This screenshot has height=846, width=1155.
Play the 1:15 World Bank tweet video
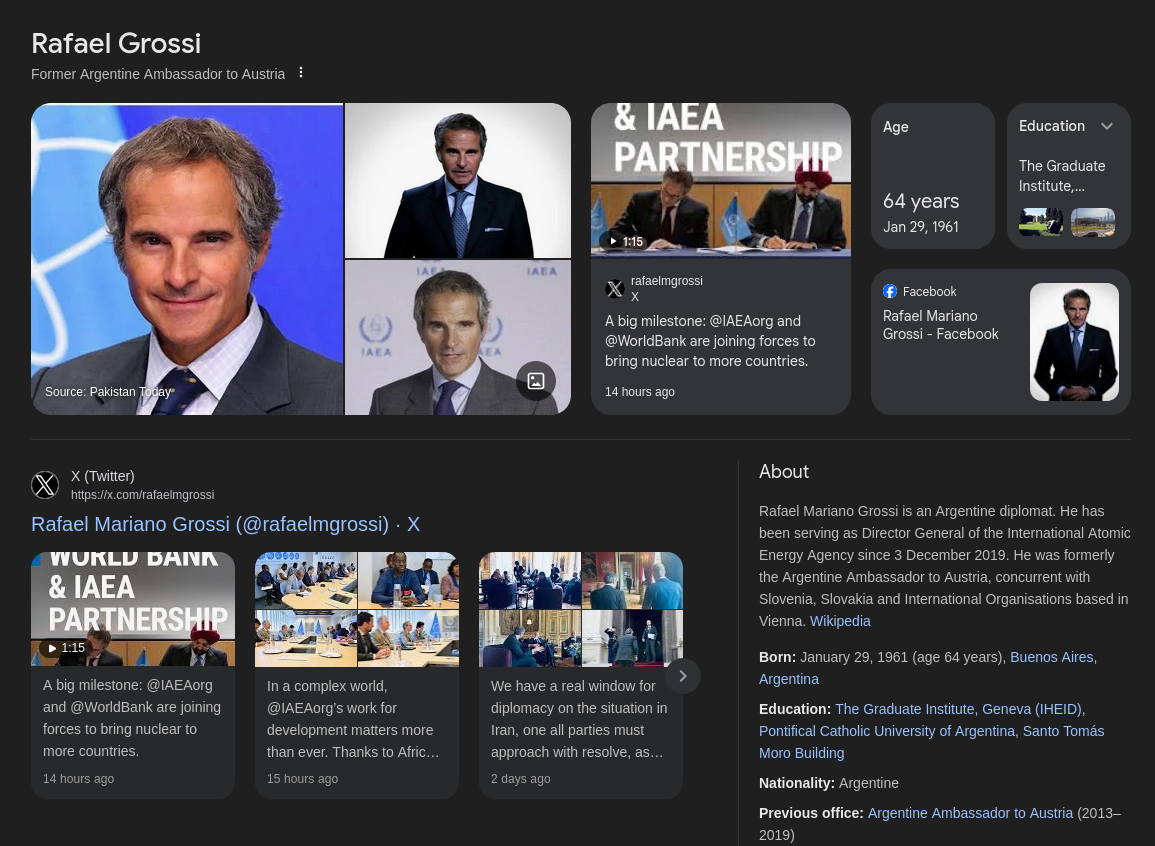point(65,648)
